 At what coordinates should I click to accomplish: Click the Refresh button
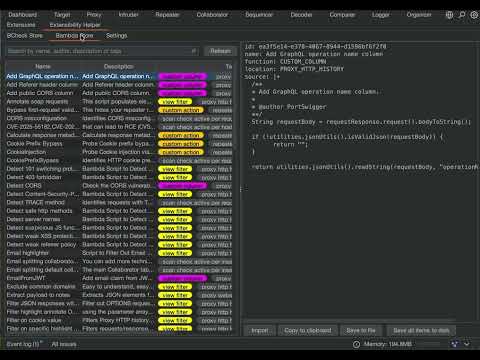coord(220,51)
